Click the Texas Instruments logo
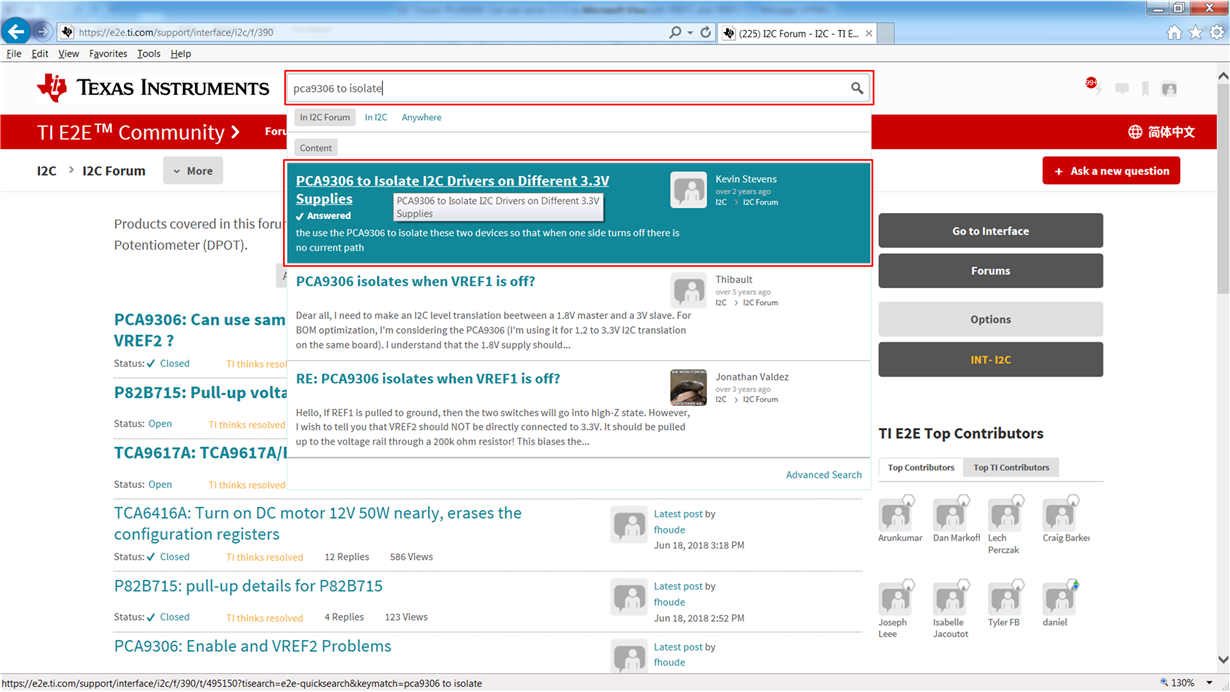1230x692 pixels. pos(153,88)
